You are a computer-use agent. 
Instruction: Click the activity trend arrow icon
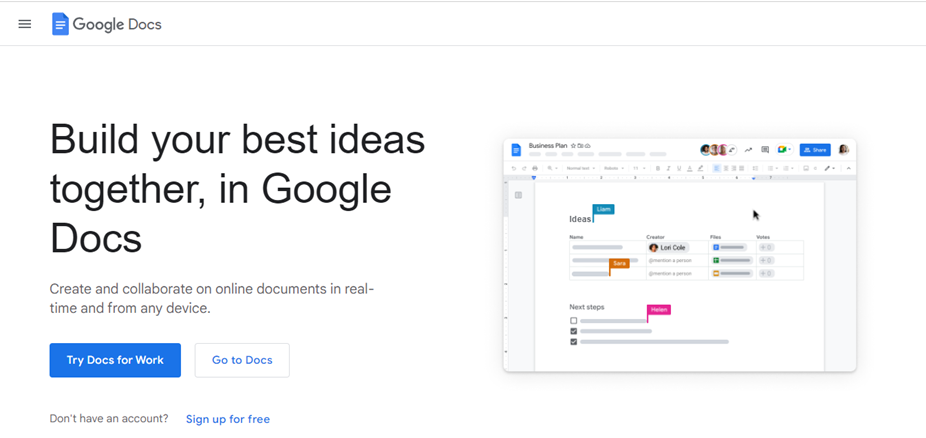(x=748, y=150)
